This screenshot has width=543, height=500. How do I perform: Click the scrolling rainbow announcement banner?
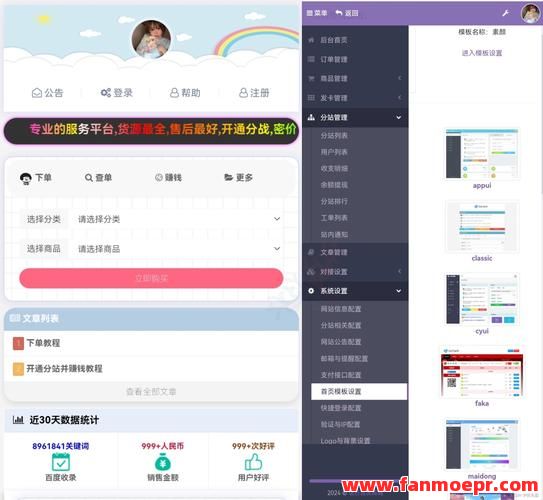tap(151, 131)
